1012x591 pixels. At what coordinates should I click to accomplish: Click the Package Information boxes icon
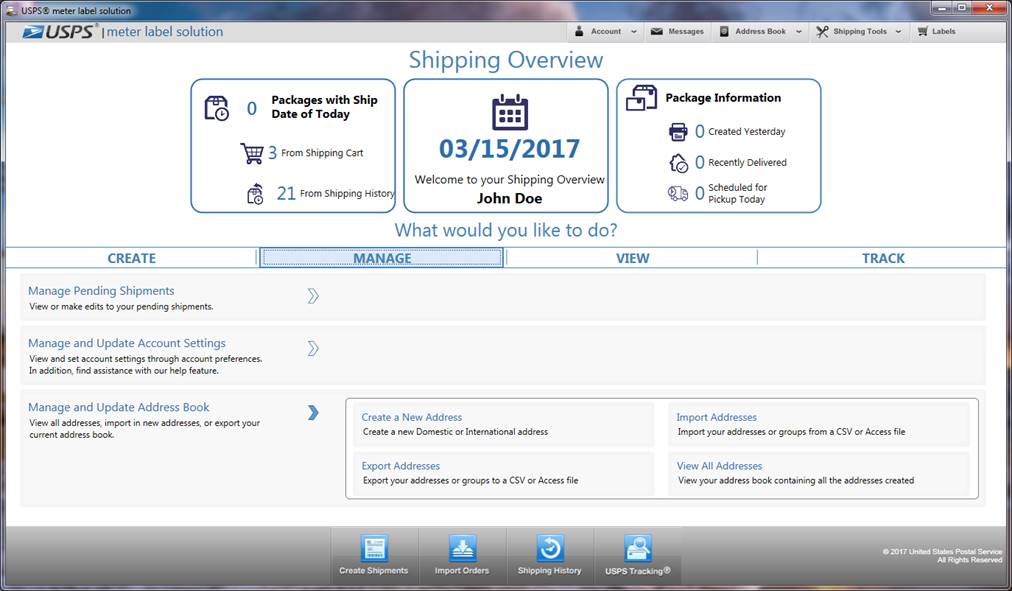pyautogui.click(x=642, y=98)
